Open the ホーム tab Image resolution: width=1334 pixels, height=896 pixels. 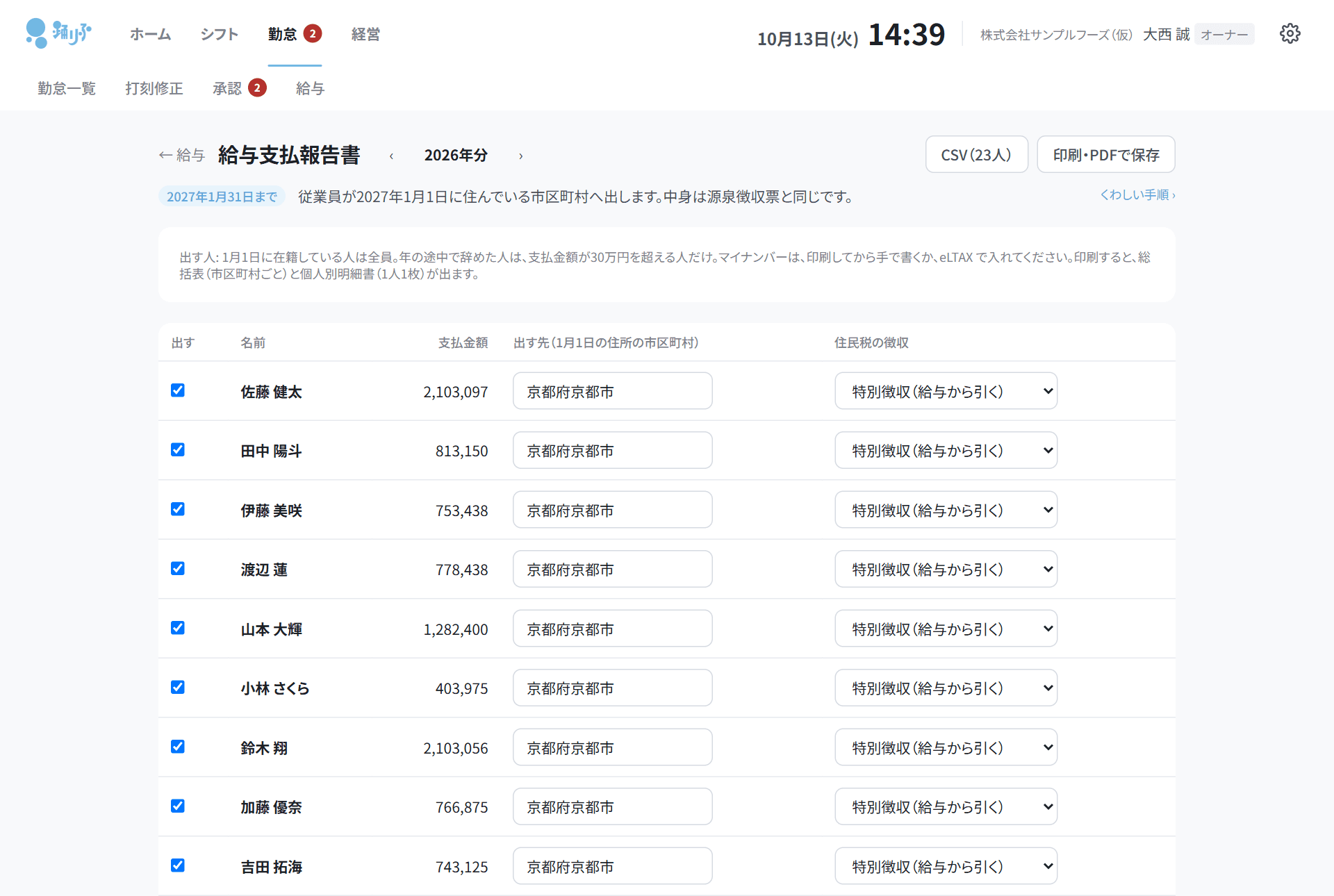tap(150, 34)
